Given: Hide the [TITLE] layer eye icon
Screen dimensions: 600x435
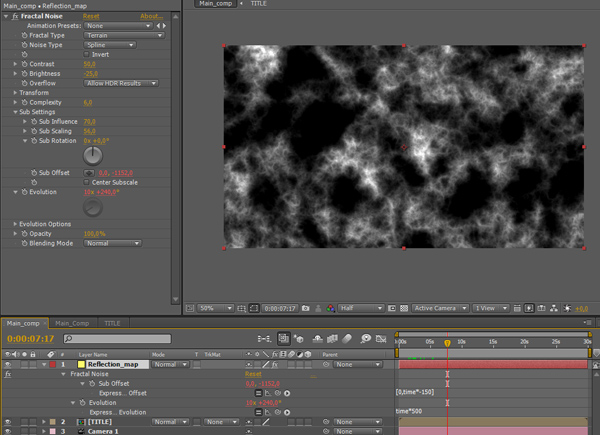Looking at the screenshot, I should click(7, 422).
